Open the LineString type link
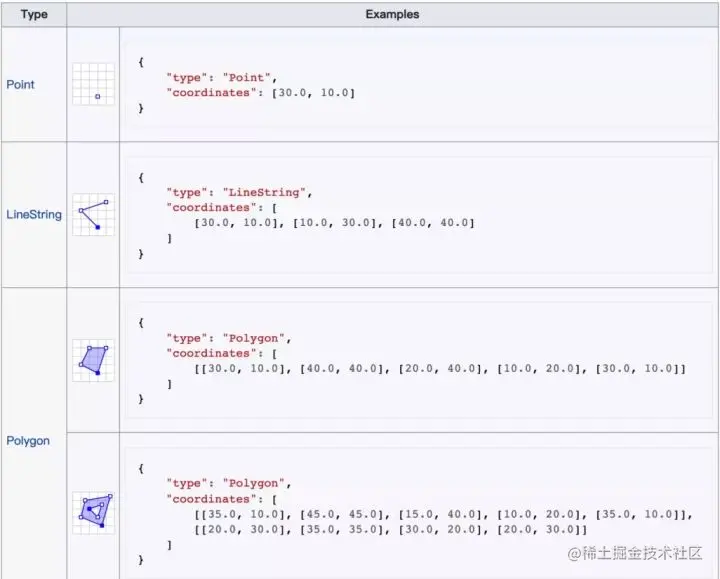The height and width of the screenshot is (579, 720). [34, 214]
